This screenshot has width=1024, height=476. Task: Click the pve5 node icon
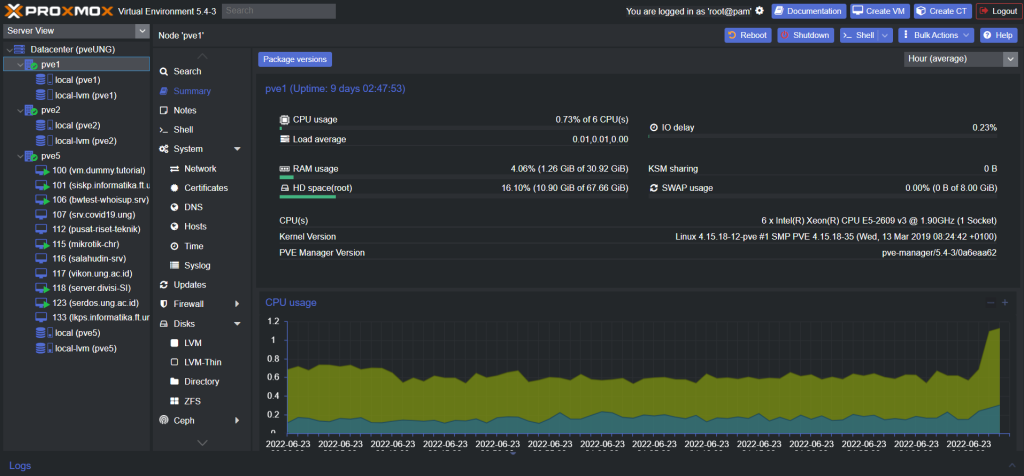31,156
